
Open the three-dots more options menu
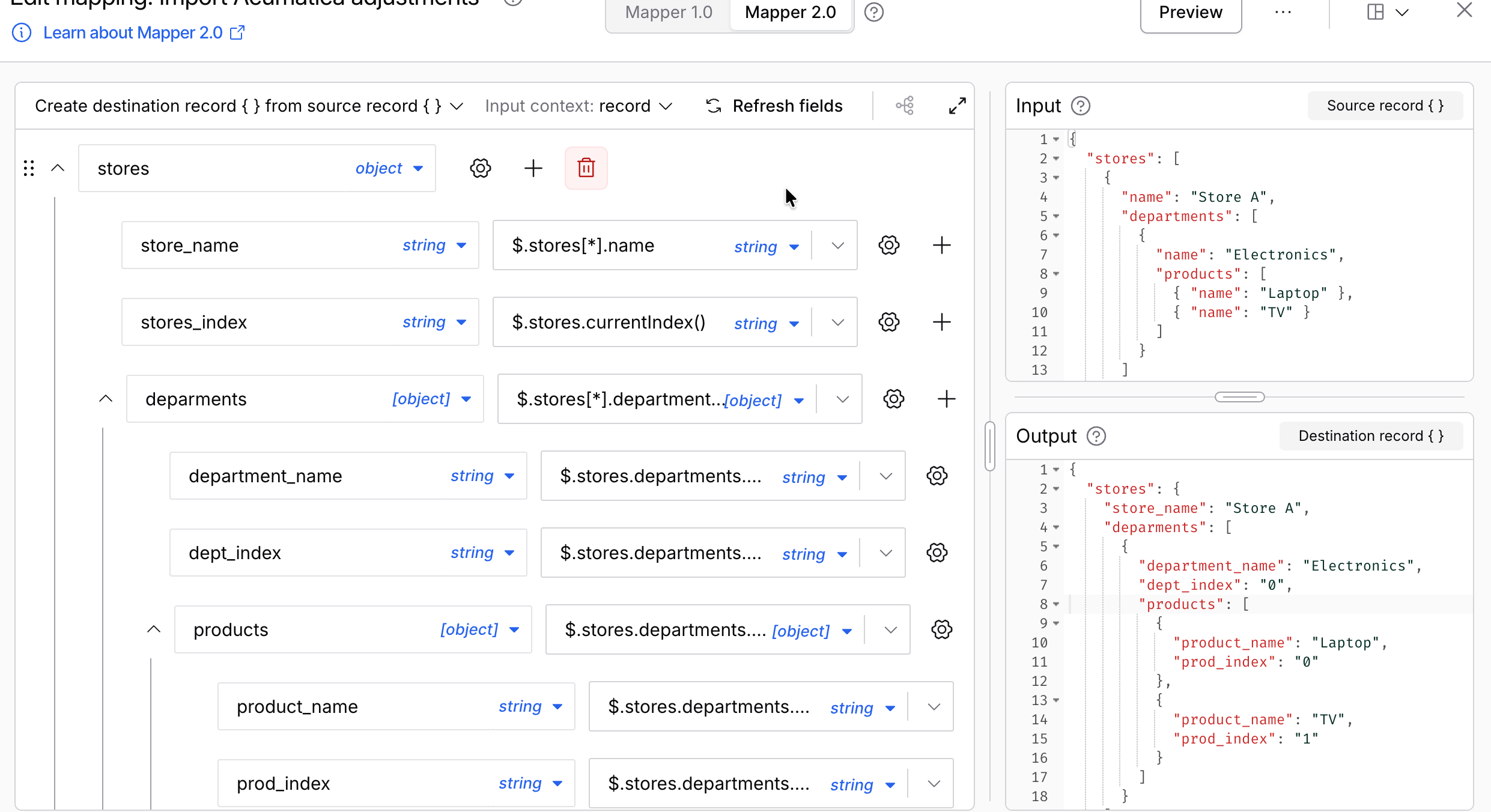coord(1283,12)
